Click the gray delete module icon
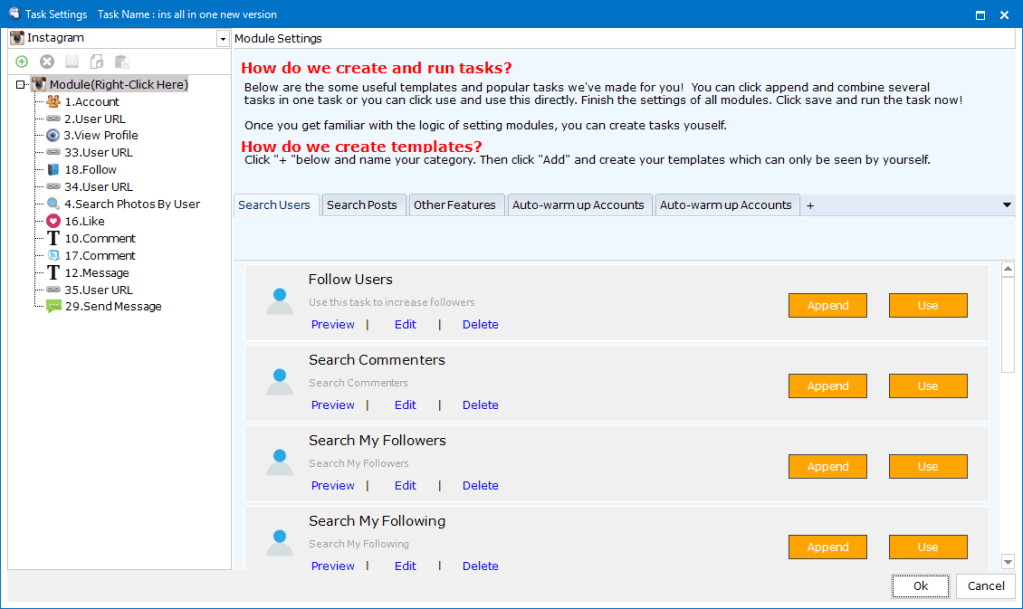 [x=47, y=62]
